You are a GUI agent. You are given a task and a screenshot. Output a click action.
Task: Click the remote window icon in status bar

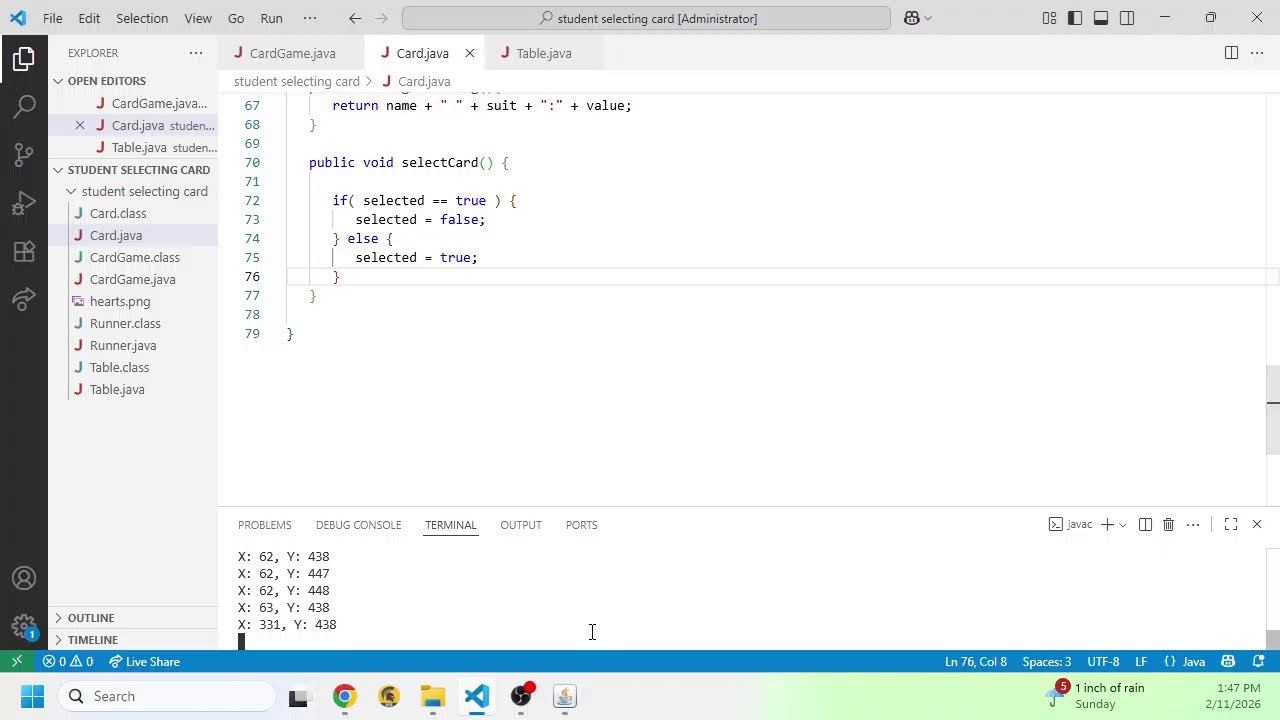coord(16,662)
